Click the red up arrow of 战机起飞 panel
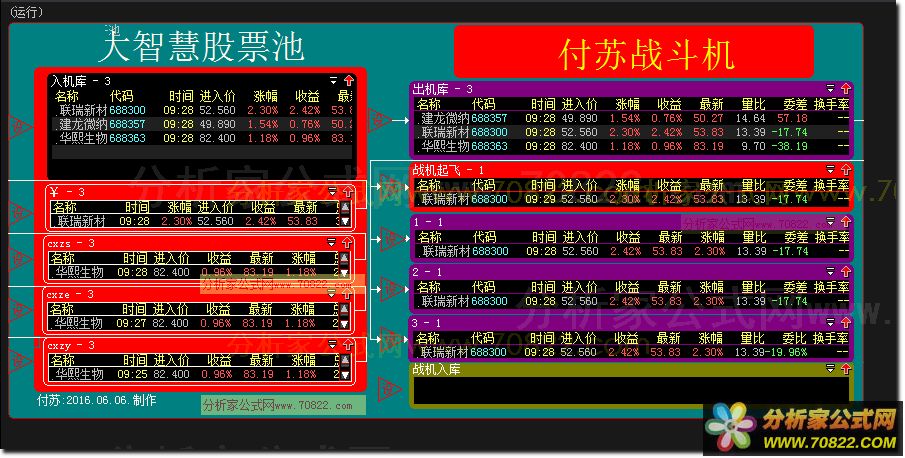 [846, 169]
